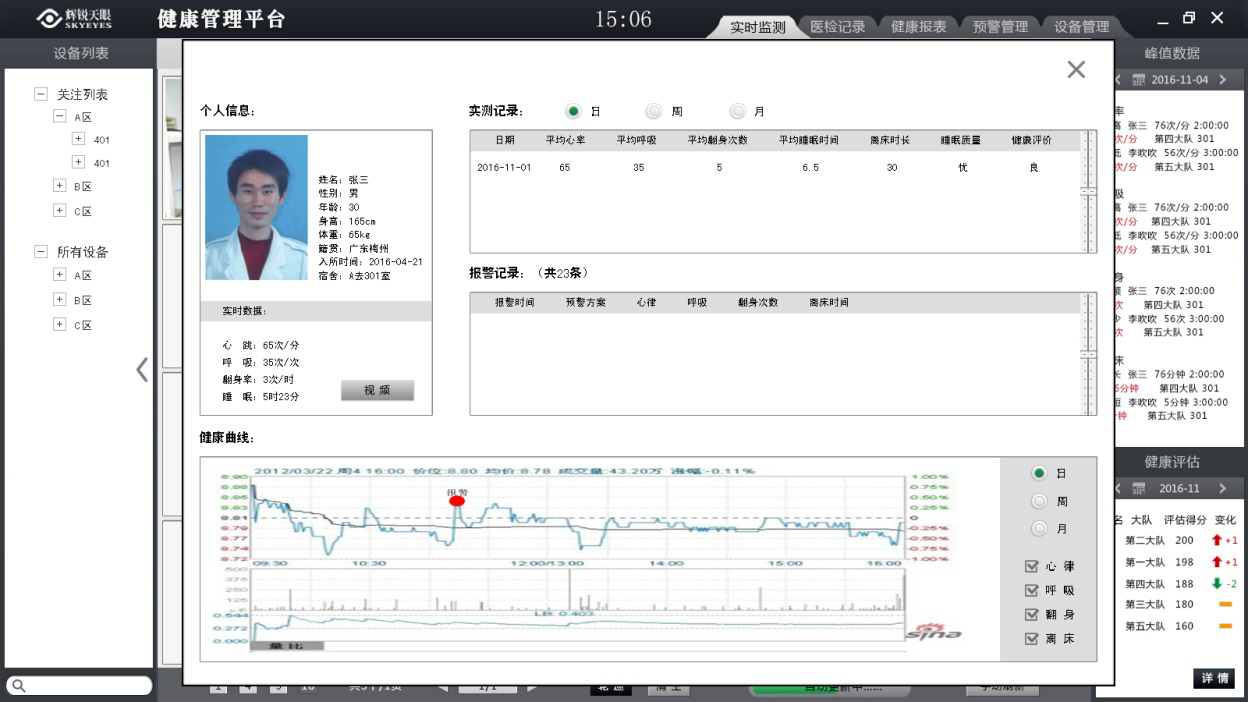Select 周 radio in 实测记录
1248x702 pixels.
tap(654, 112)
